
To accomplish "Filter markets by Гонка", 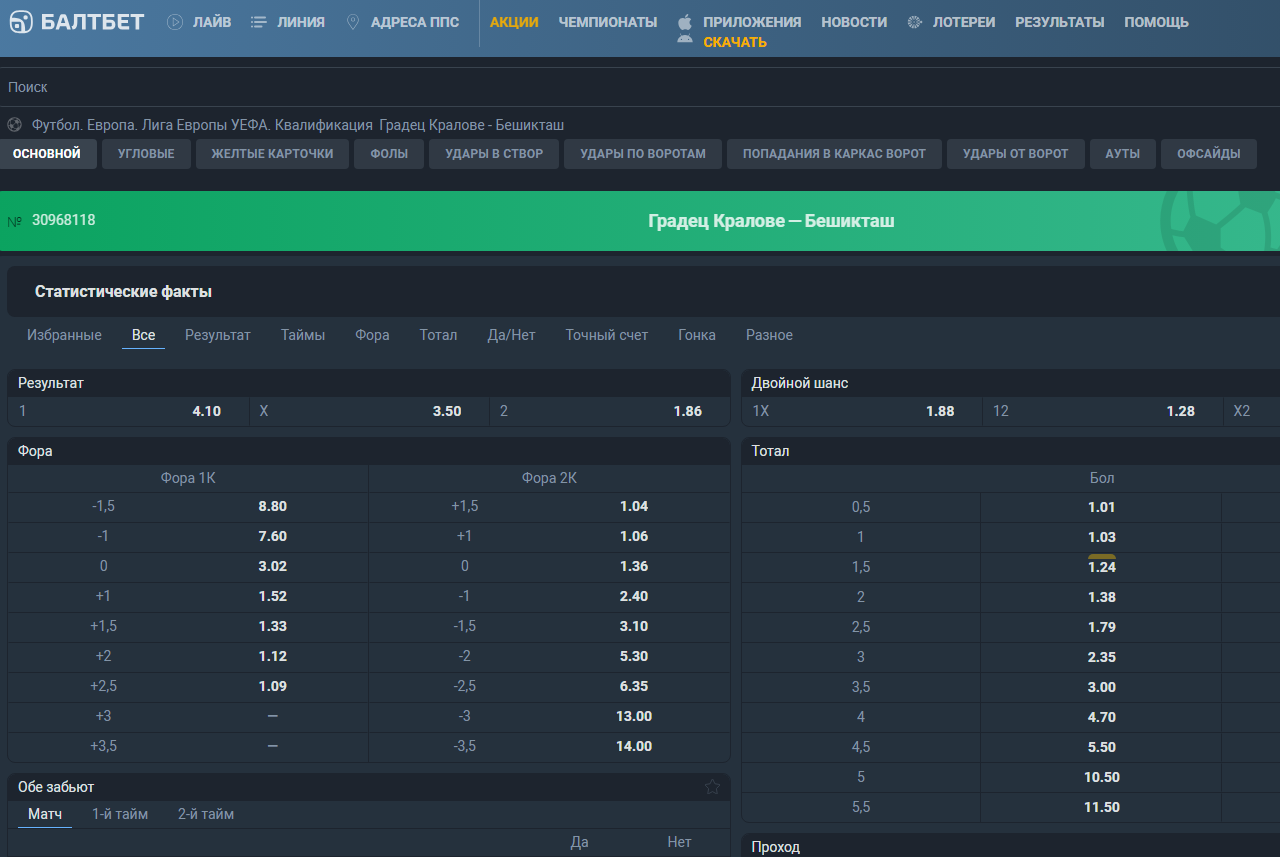I will click(x=697, y=335).
